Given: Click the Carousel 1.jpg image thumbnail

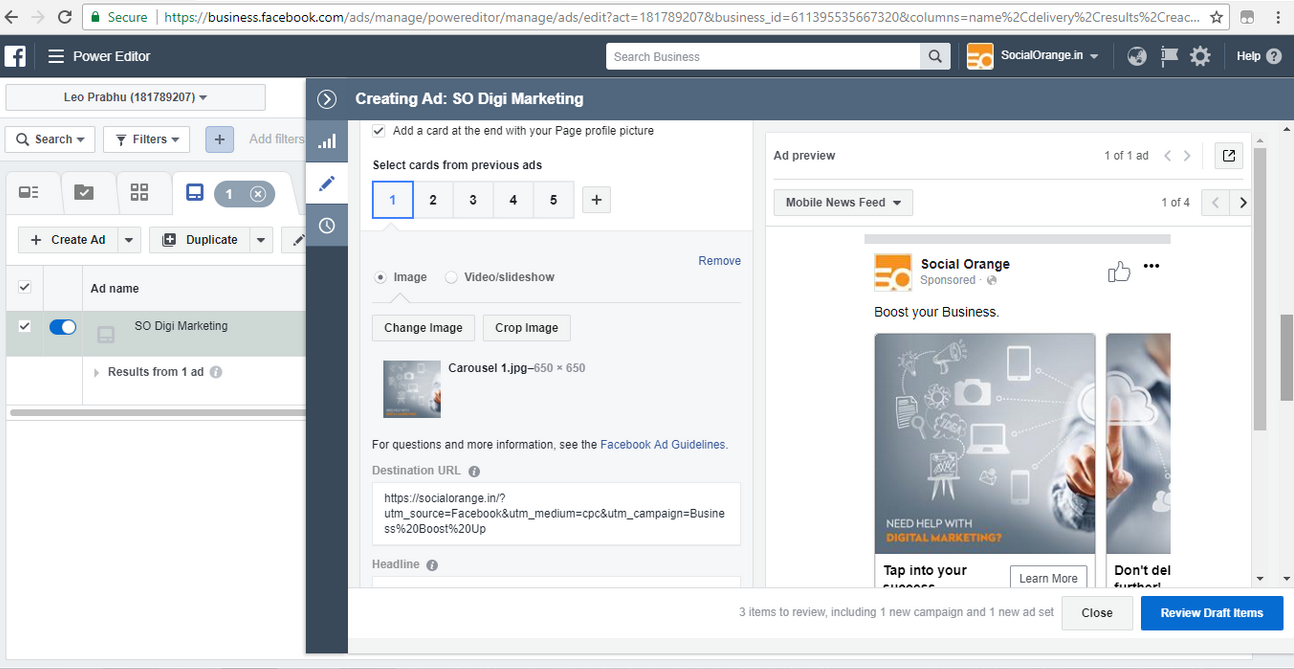Looking at the screenshot, I should (x=411, y=389).
